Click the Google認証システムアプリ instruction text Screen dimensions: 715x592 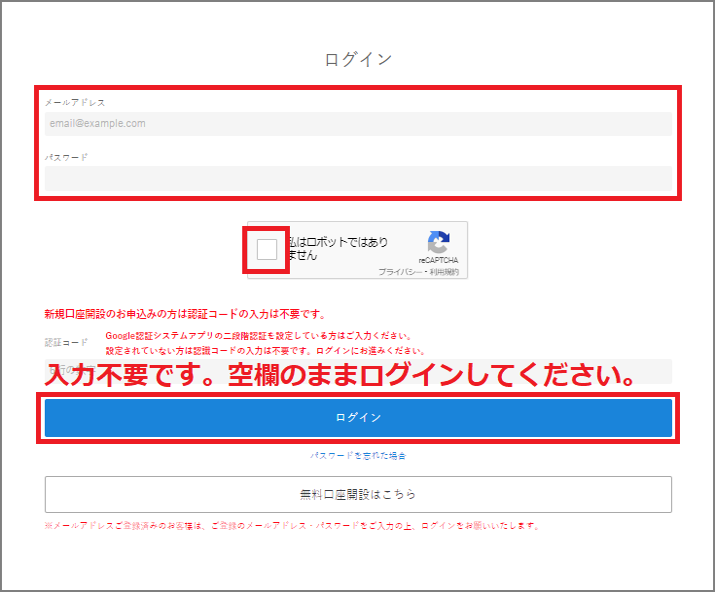(260, 336)
